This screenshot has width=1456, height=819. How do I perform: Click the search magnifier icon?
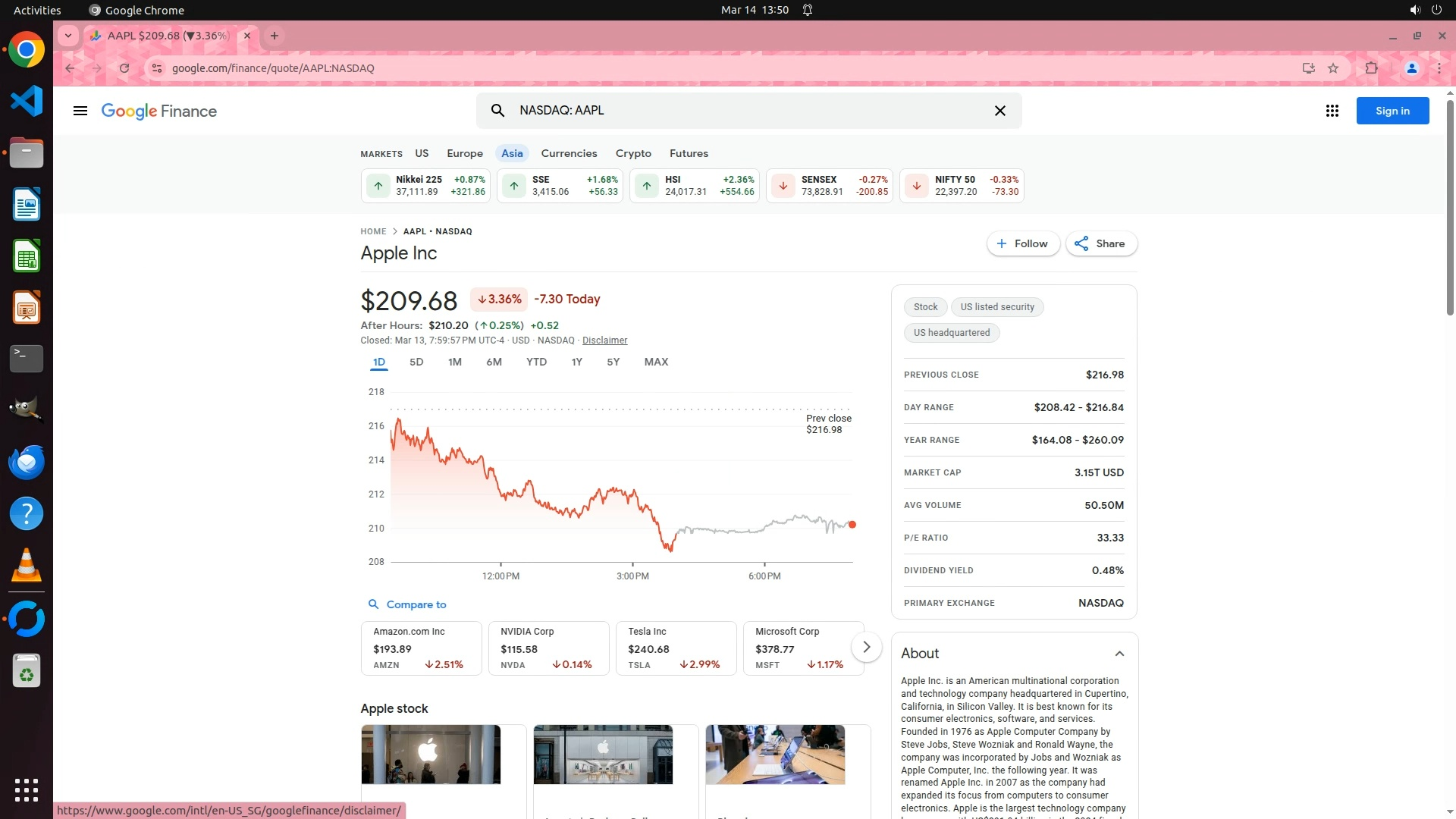tap(497, 111)
